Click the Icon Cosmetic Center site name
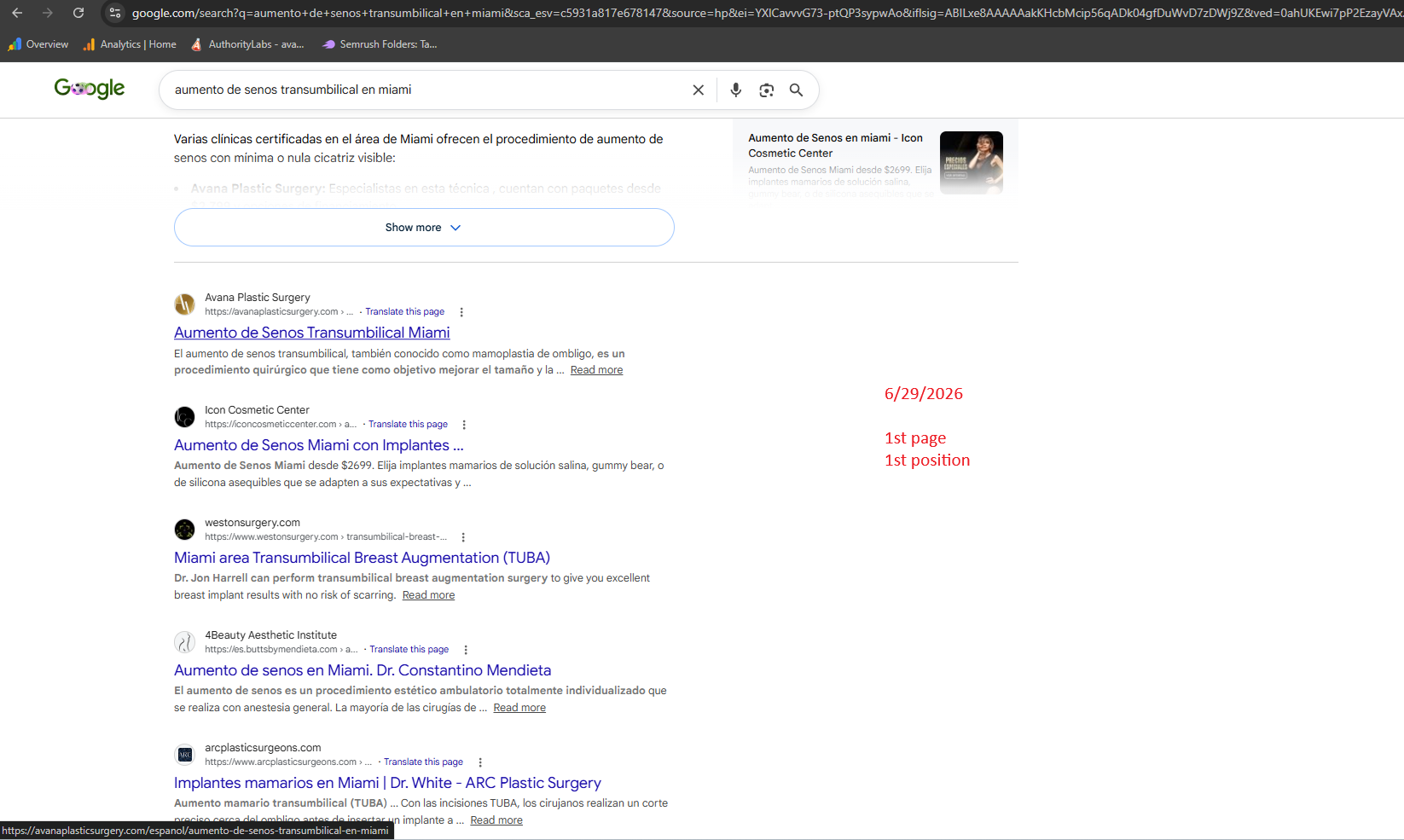The image size is (1404, 840). tap(257, 410)
